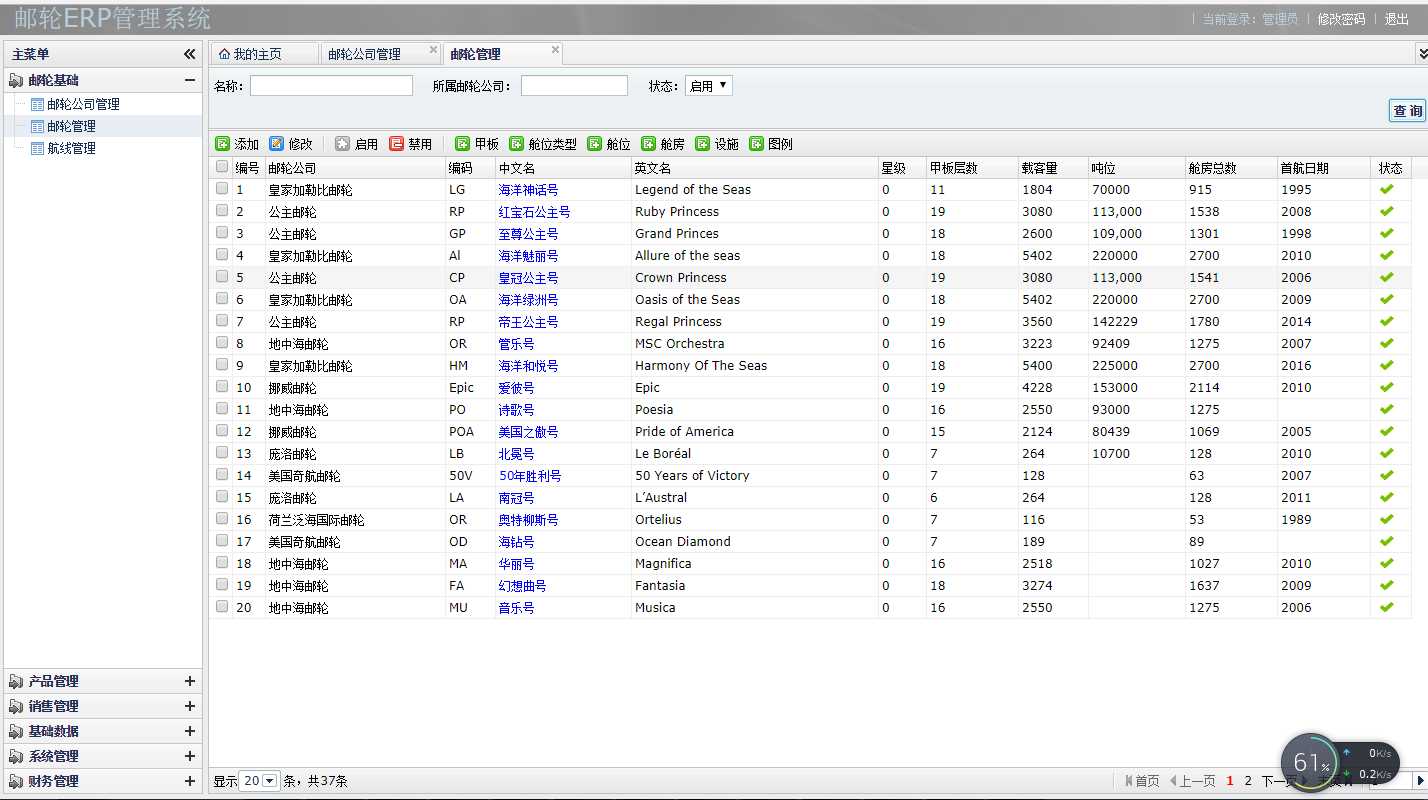Image resolution: width=1428 pixels, height=800 pixels.
Task: Open 图例 (legend) from the toolbar
Action: click(x=771, y=144)
